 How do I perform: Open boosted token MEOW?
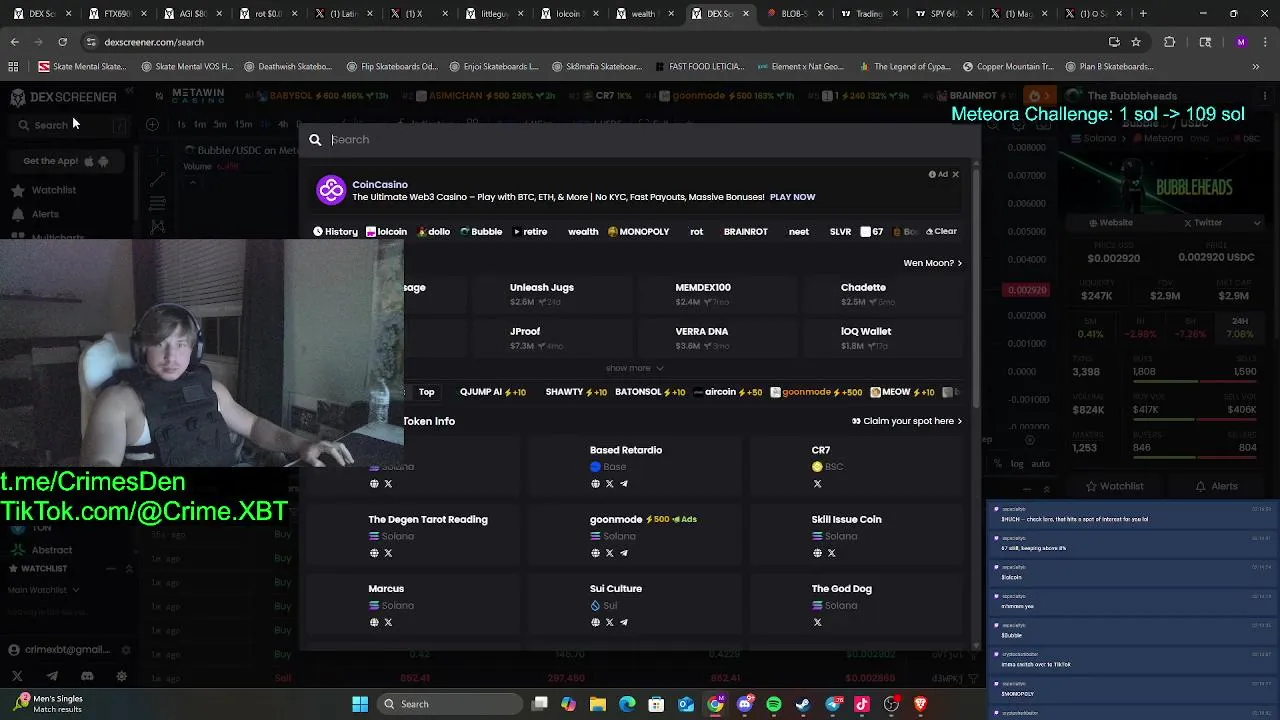coord(902,392)
